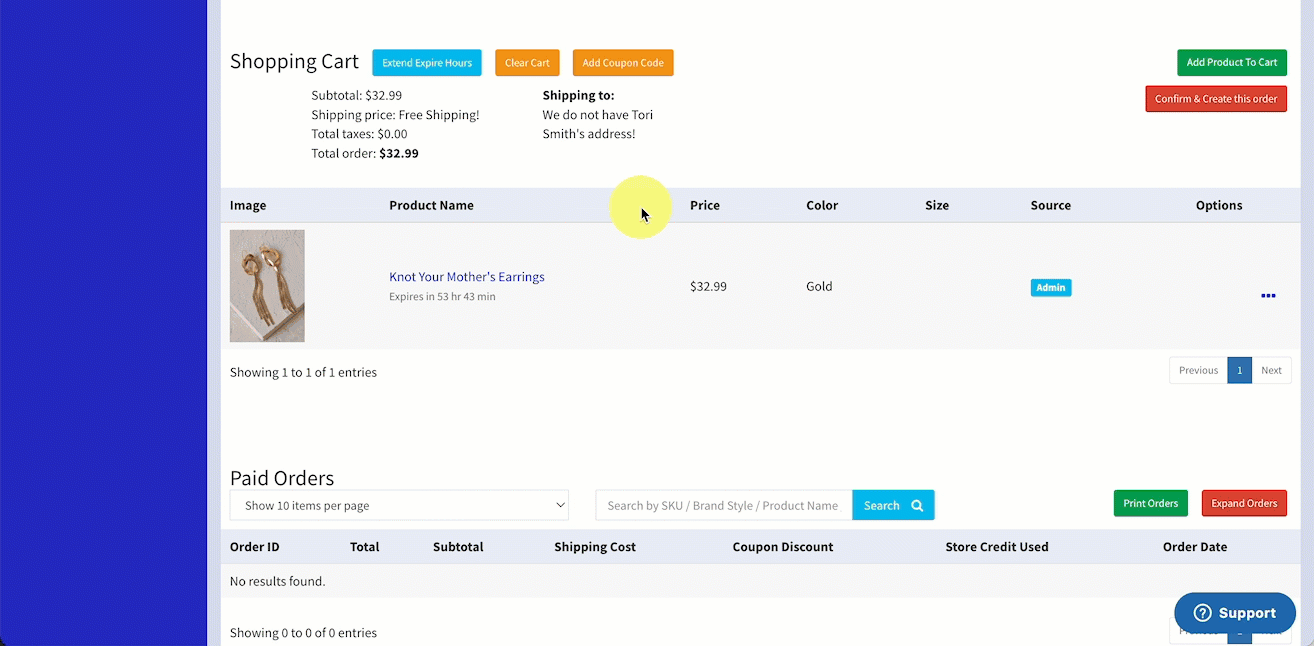The width and height of the screenshot is (1314, 646).
Task: Go to Next page of cart entries
Action: [x=1271, y=370]
